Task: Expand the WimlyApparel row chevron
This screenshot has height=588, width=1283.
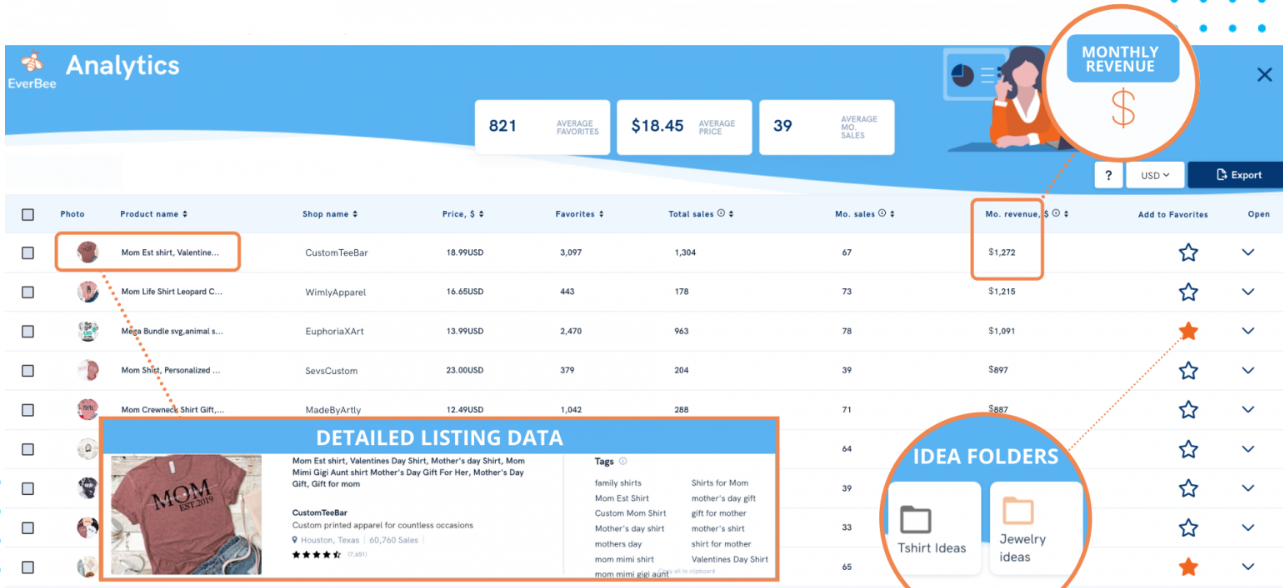Action: coord(1248,292)
